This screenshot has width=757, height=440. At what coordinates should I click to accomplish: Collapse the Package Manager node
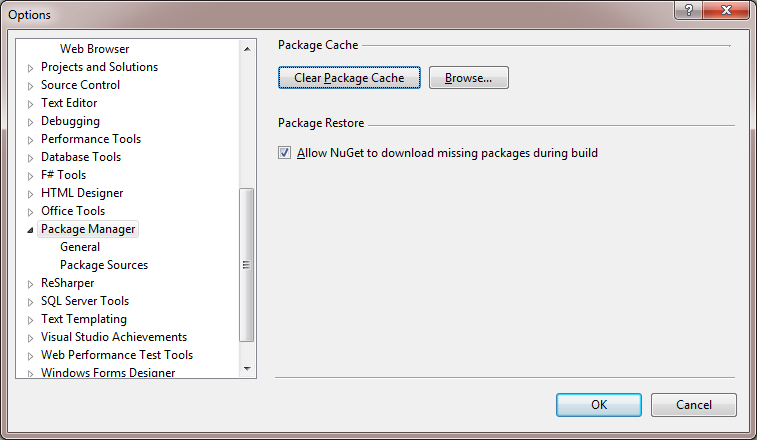coord(30,230)
